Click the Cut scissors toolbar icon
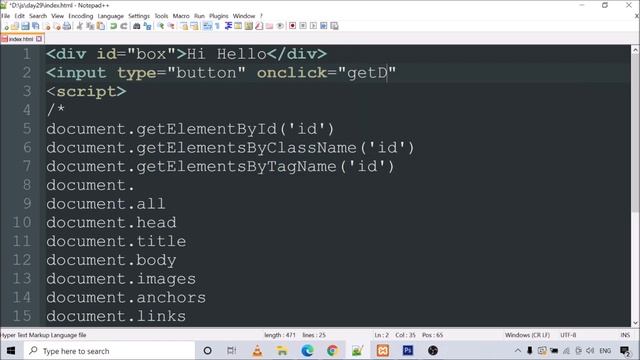Viewport: 640px width, 360px height. pyautogui.click(x=80, y=26)
